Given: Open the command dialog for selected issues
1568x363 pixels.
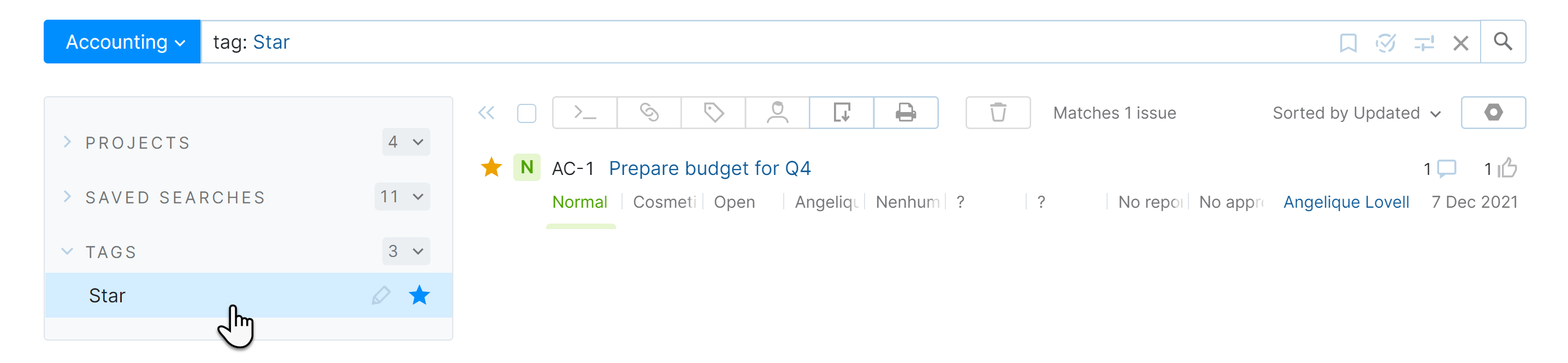Looking at the screenshot, I should (x=583, y=112).
